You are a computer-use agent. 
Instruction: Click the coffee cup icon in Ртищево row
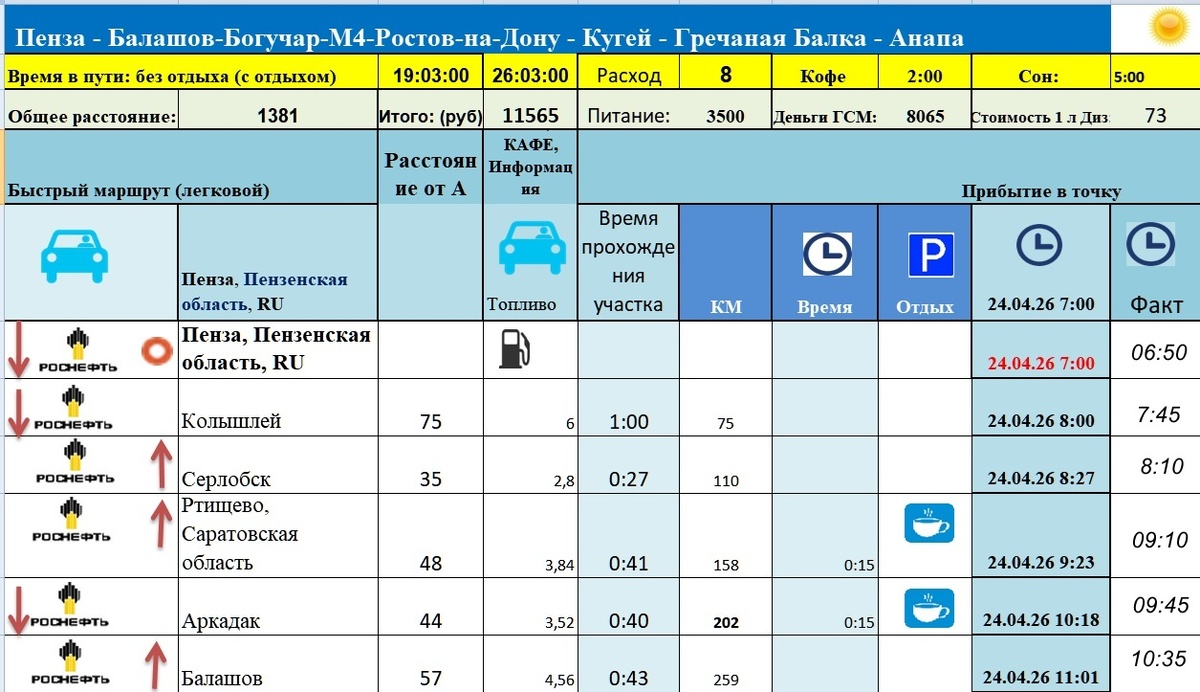929,523
